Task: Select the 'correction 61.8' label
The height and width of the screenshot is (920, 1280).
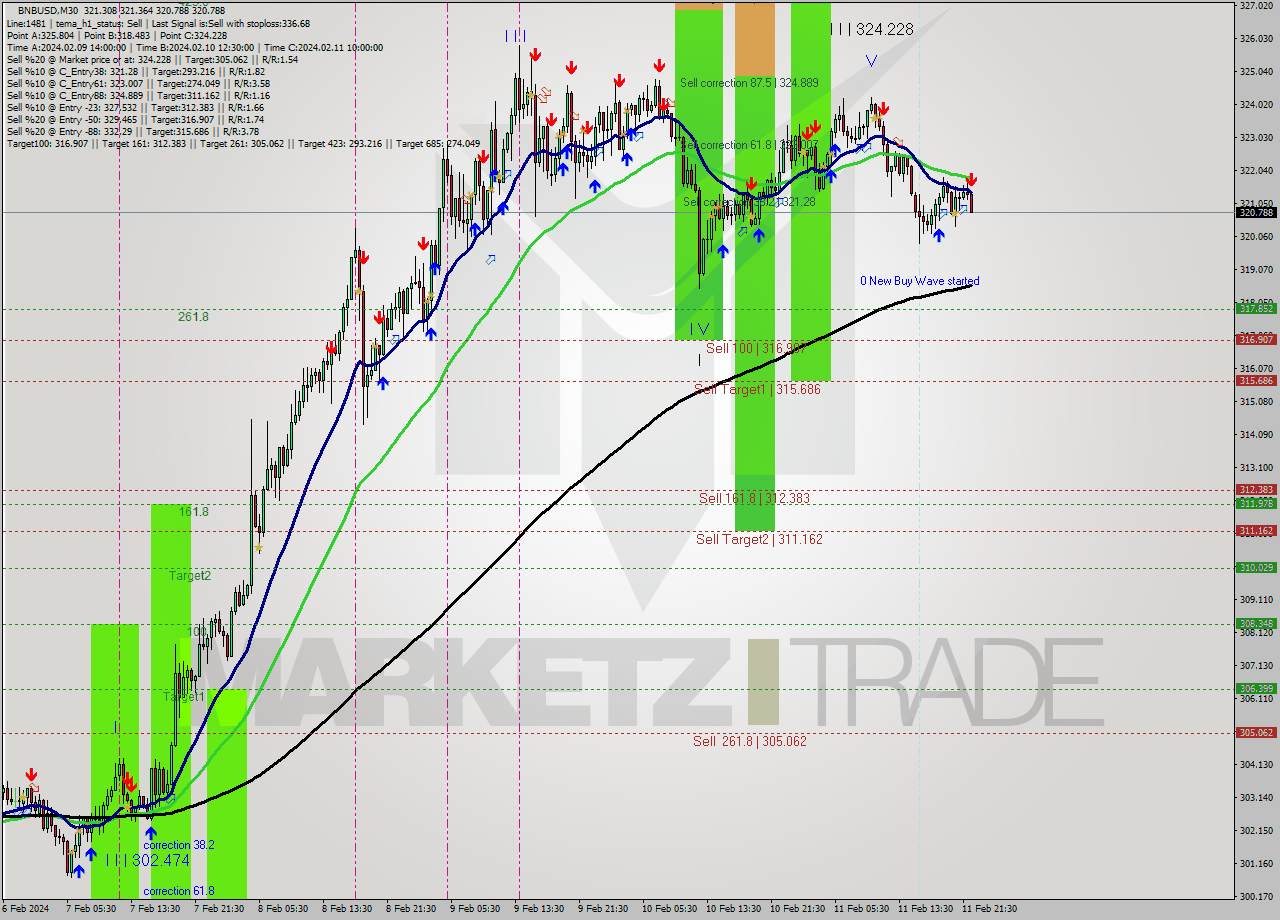Action: [x=180, y=891]
